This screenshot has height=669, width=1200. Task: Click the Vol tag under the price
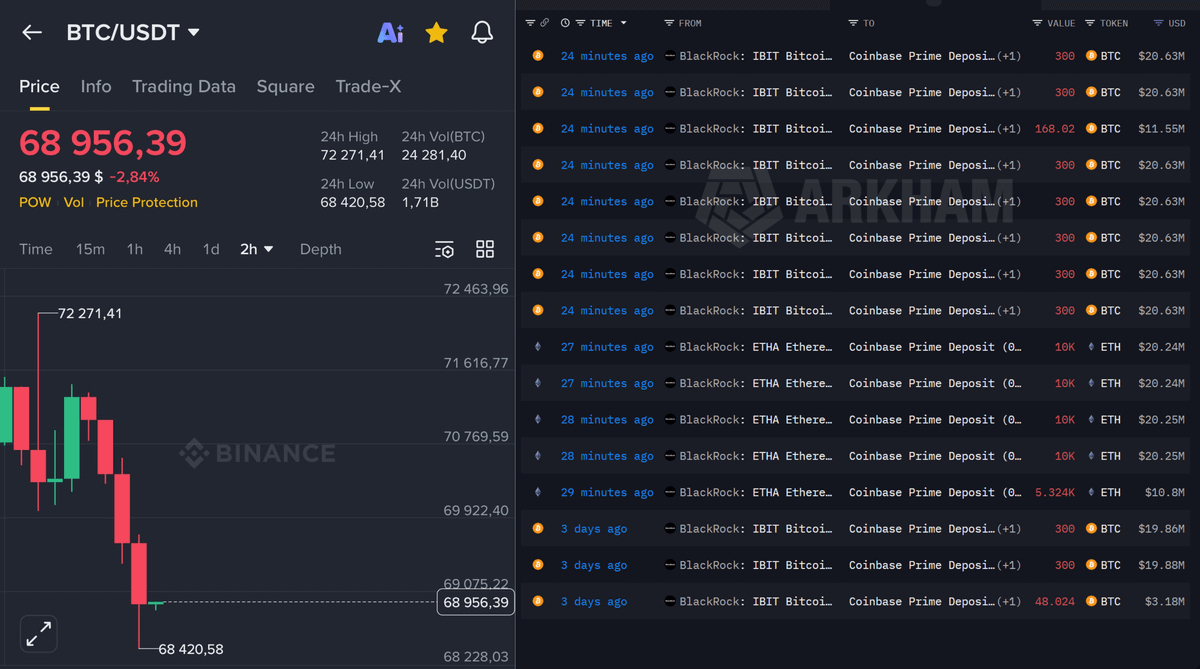coord(74,202)
